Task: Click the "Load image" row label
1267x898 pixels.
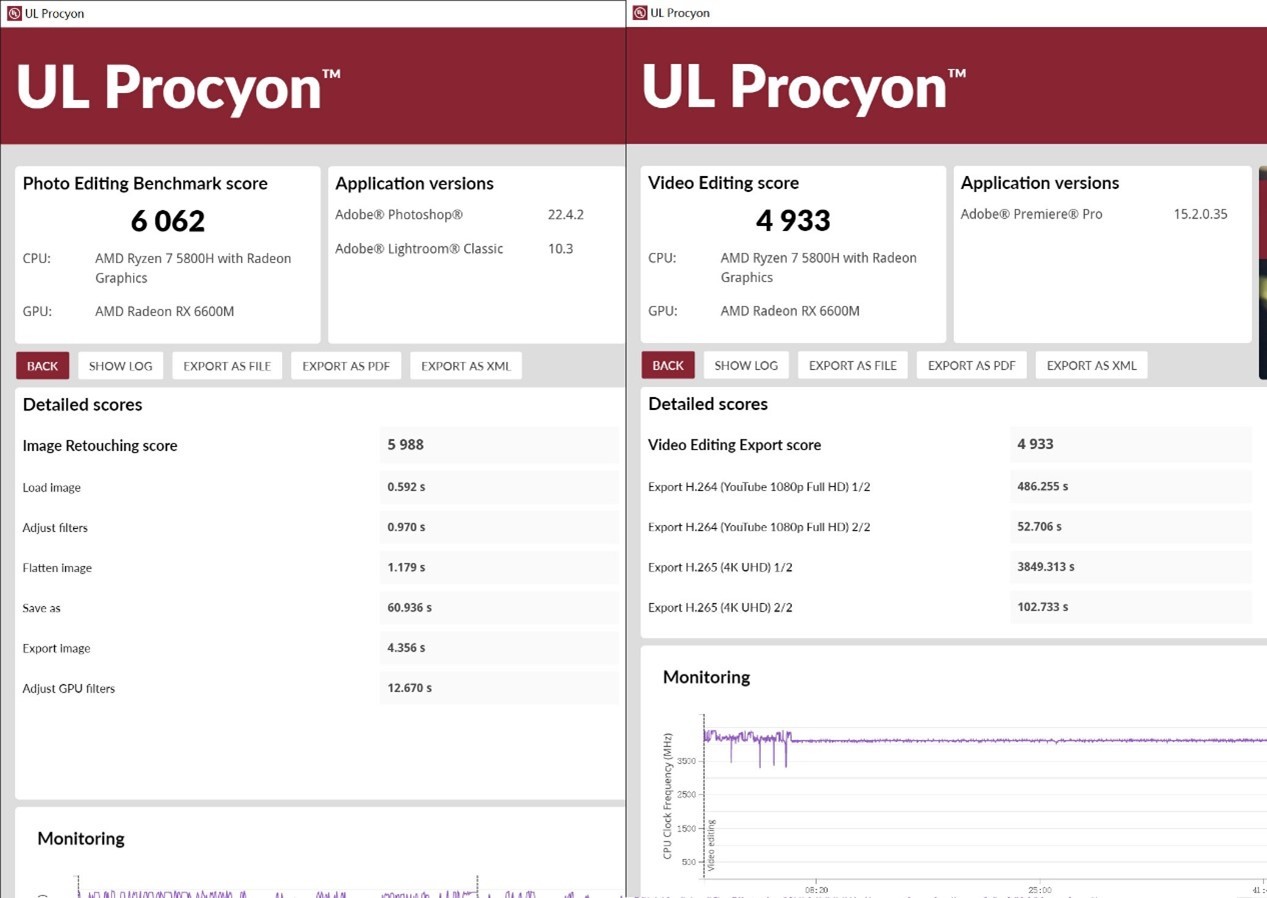Action: pos(52,488)
